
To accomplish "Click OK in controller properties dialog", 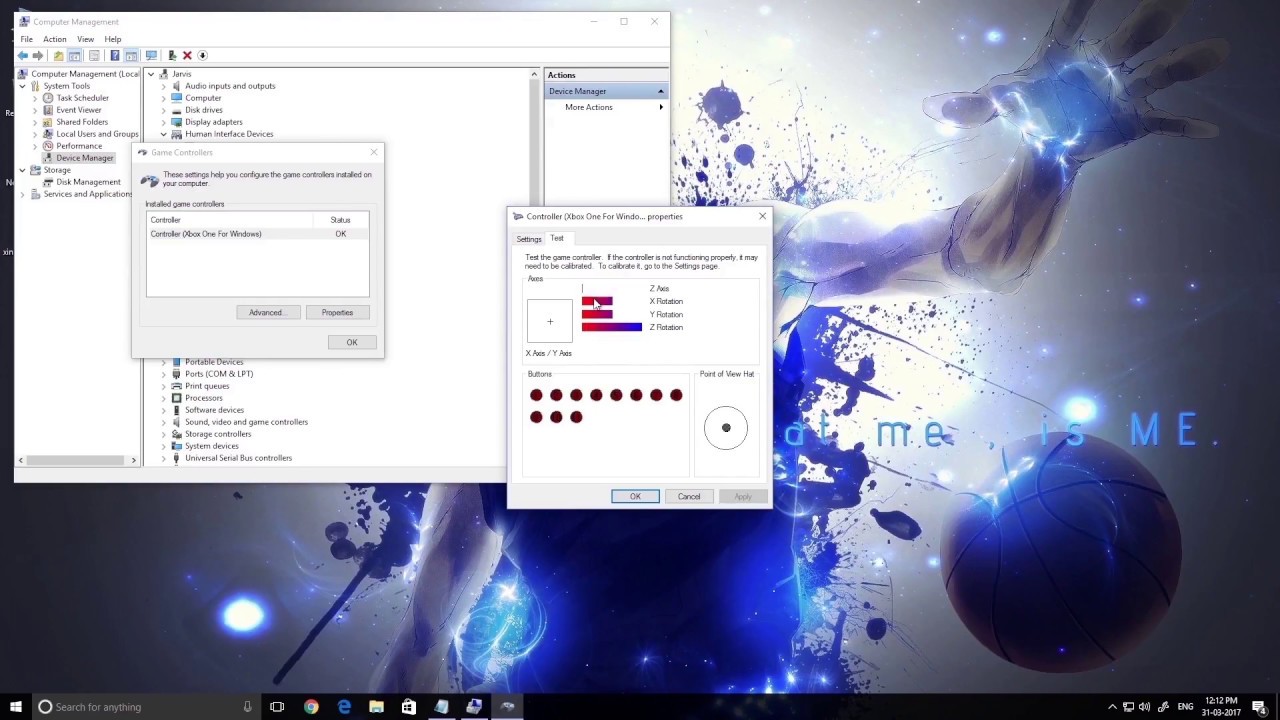I will 635,496.
